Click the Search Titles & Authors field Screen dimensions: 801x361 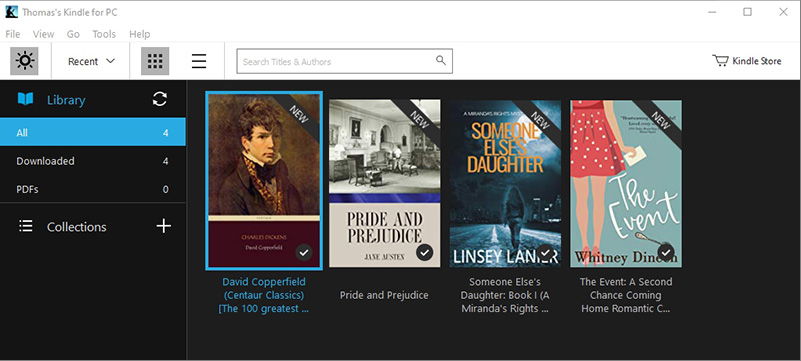click(x=344, y=61)
